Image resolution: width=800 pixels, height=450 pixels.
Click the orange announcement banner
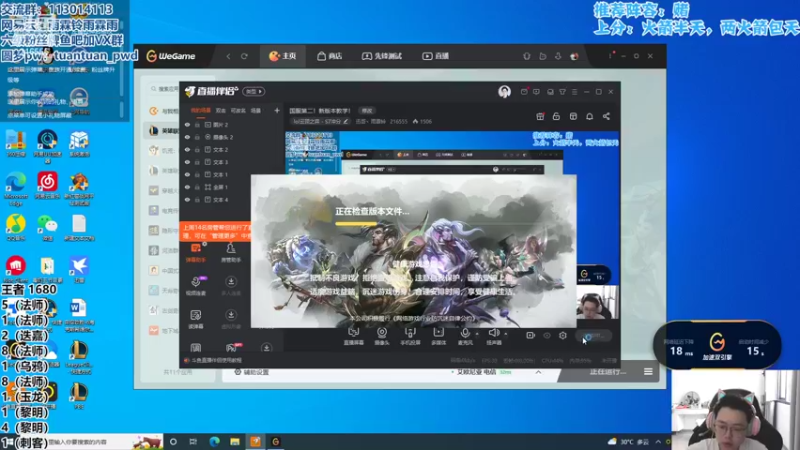(x=215, y=232)
